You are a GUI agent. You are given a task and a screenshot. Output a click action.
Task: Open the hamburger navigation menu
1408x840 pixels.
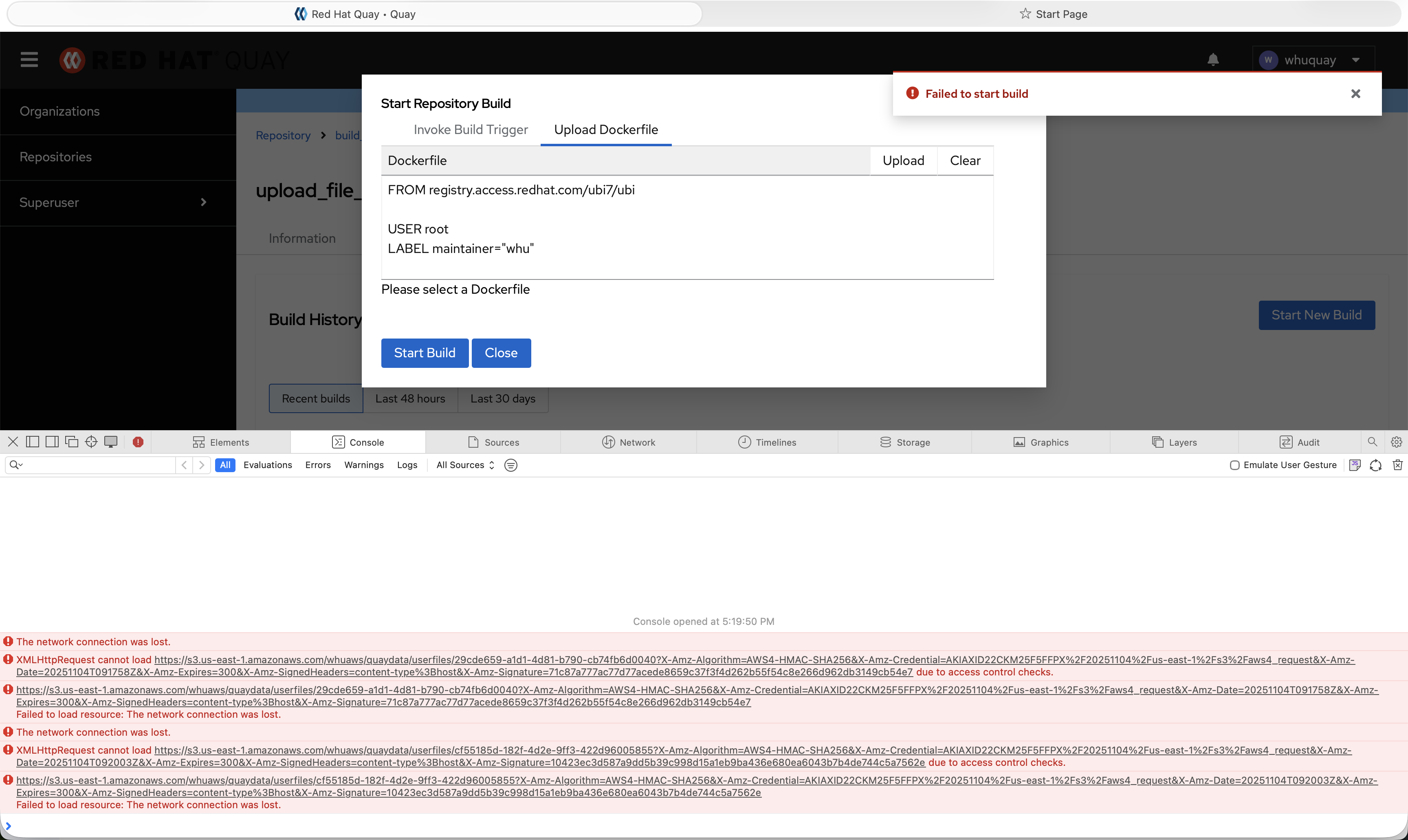coord(29,60)
